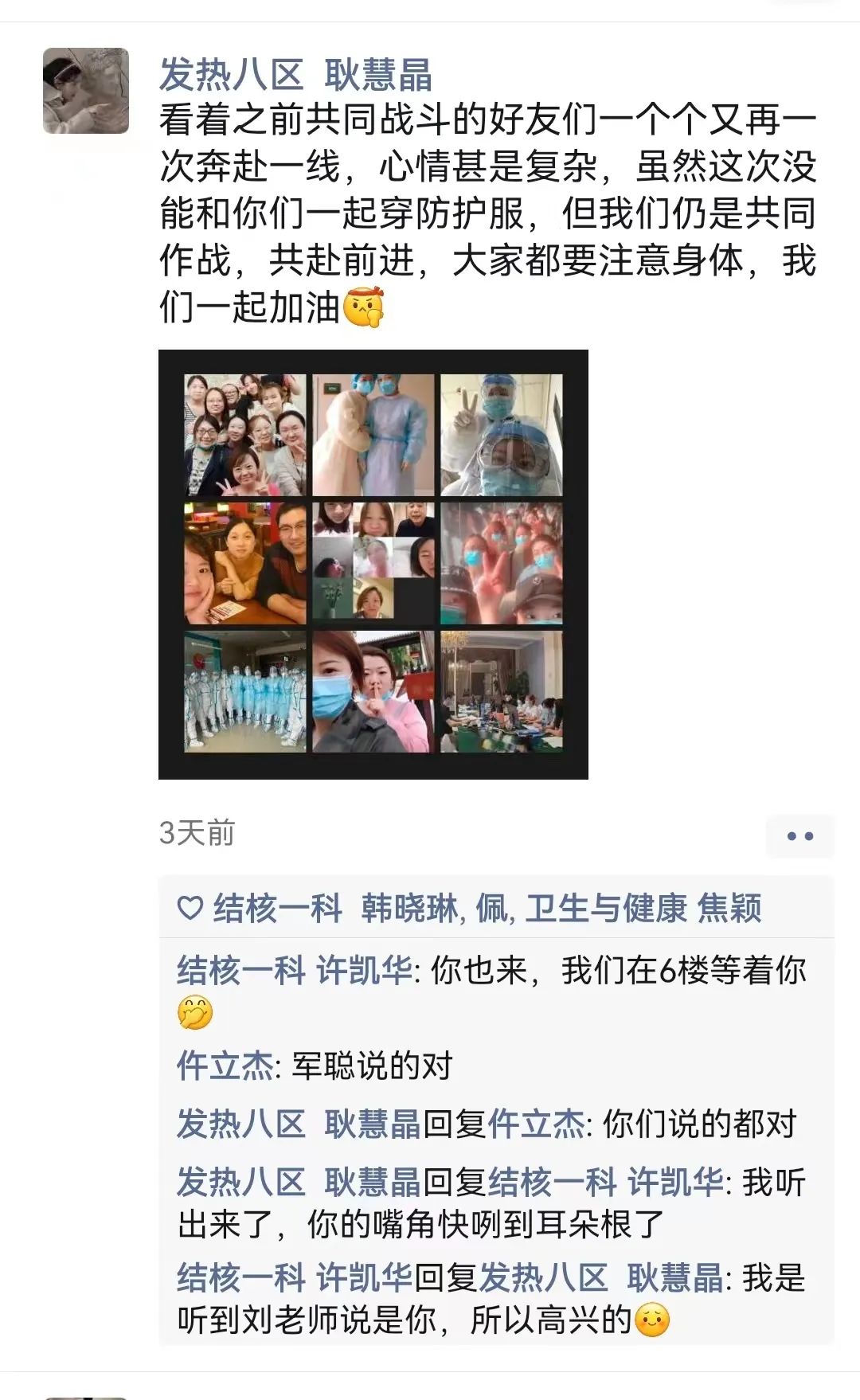Open the poster's profile avatar
The width and height of the screenshot is (860, 1400).
tap(86, 91)
